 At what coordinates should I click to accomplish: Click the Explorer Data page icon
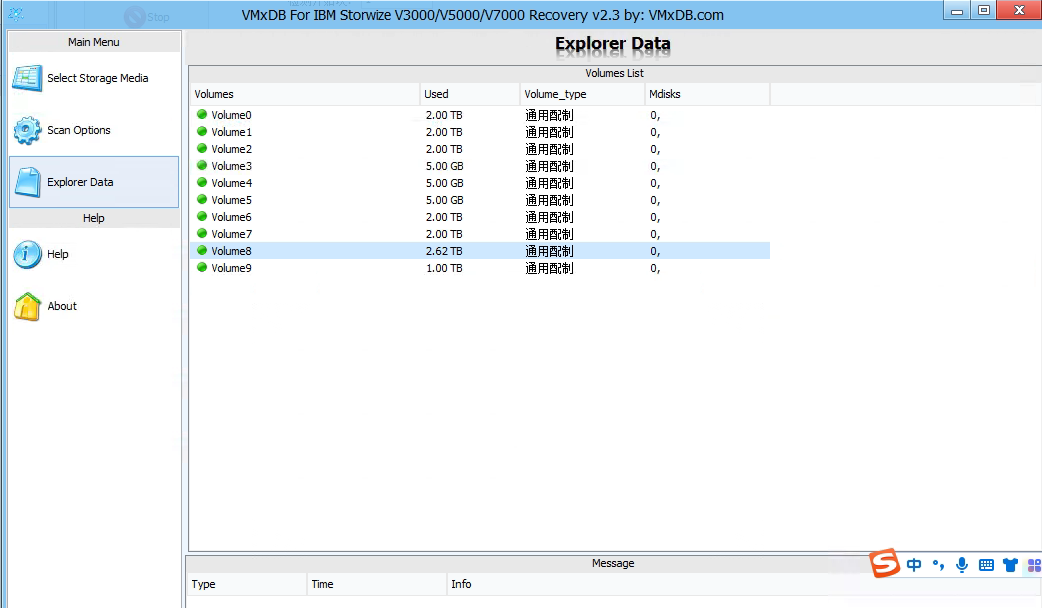click(x=28, y=182)
